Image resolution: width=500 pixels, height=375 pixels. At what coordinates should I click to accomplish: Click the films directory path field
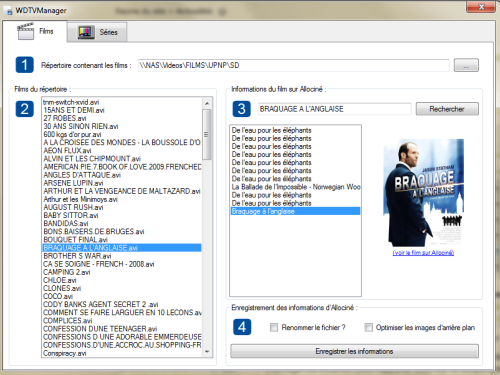293,65
